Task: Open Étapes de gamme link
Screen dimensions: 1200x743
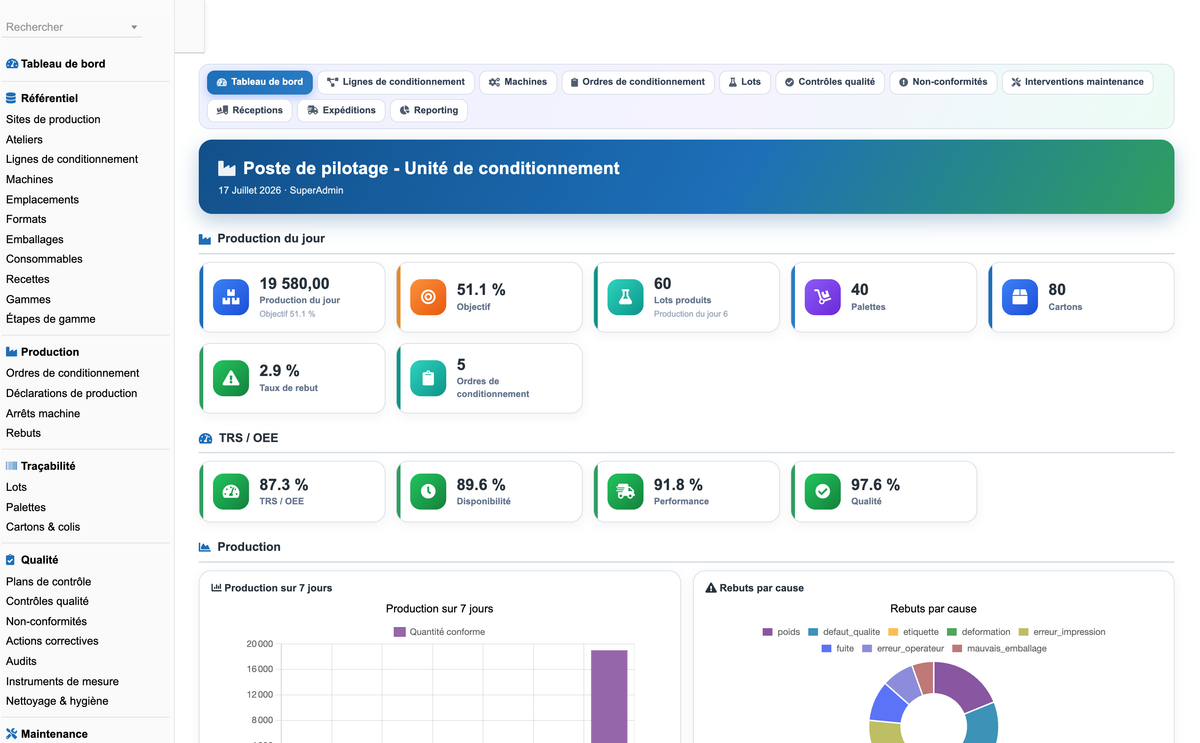Action: 51,319
